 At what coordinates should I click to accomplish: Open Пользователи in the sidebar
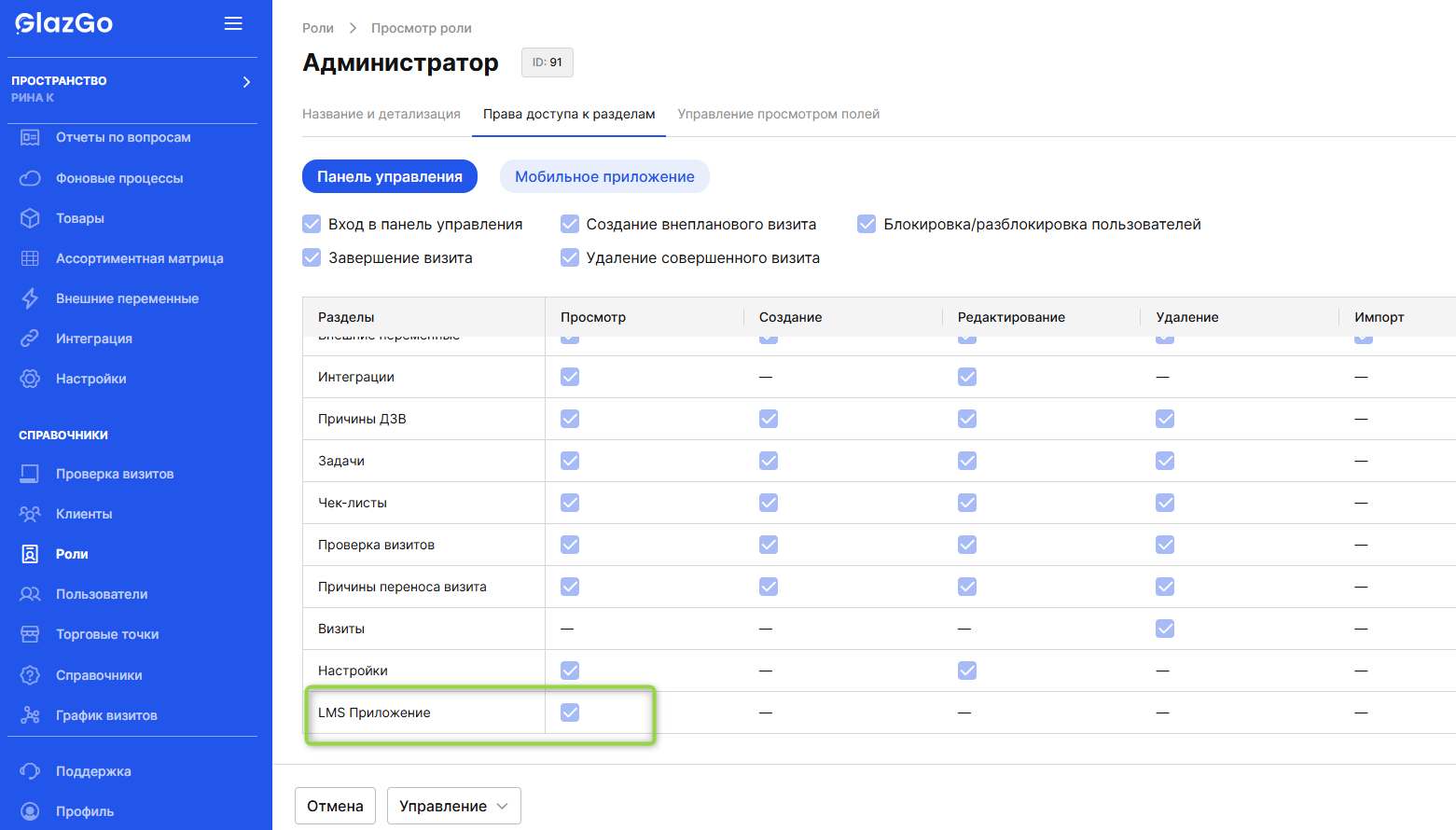coord(102,594)
